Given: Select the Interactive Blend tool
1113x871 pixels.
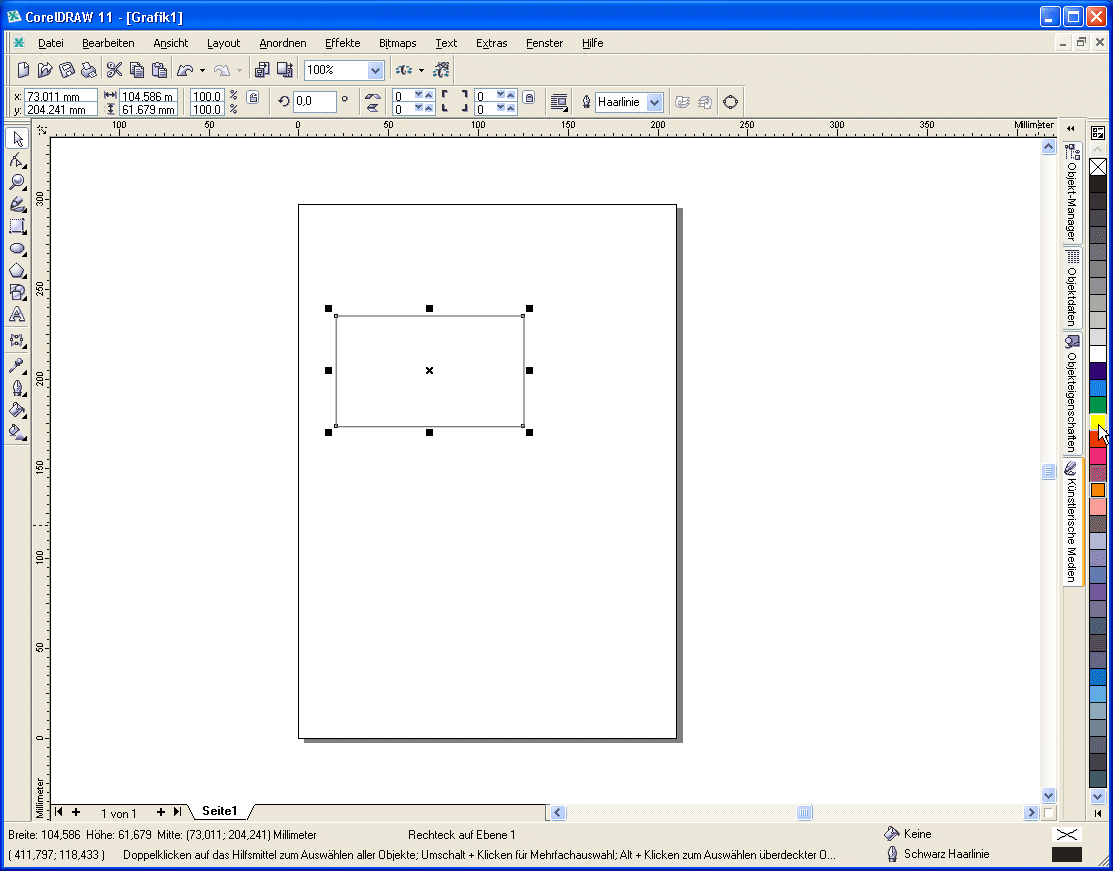Looking at the screenshot, I should coord(18,341).
